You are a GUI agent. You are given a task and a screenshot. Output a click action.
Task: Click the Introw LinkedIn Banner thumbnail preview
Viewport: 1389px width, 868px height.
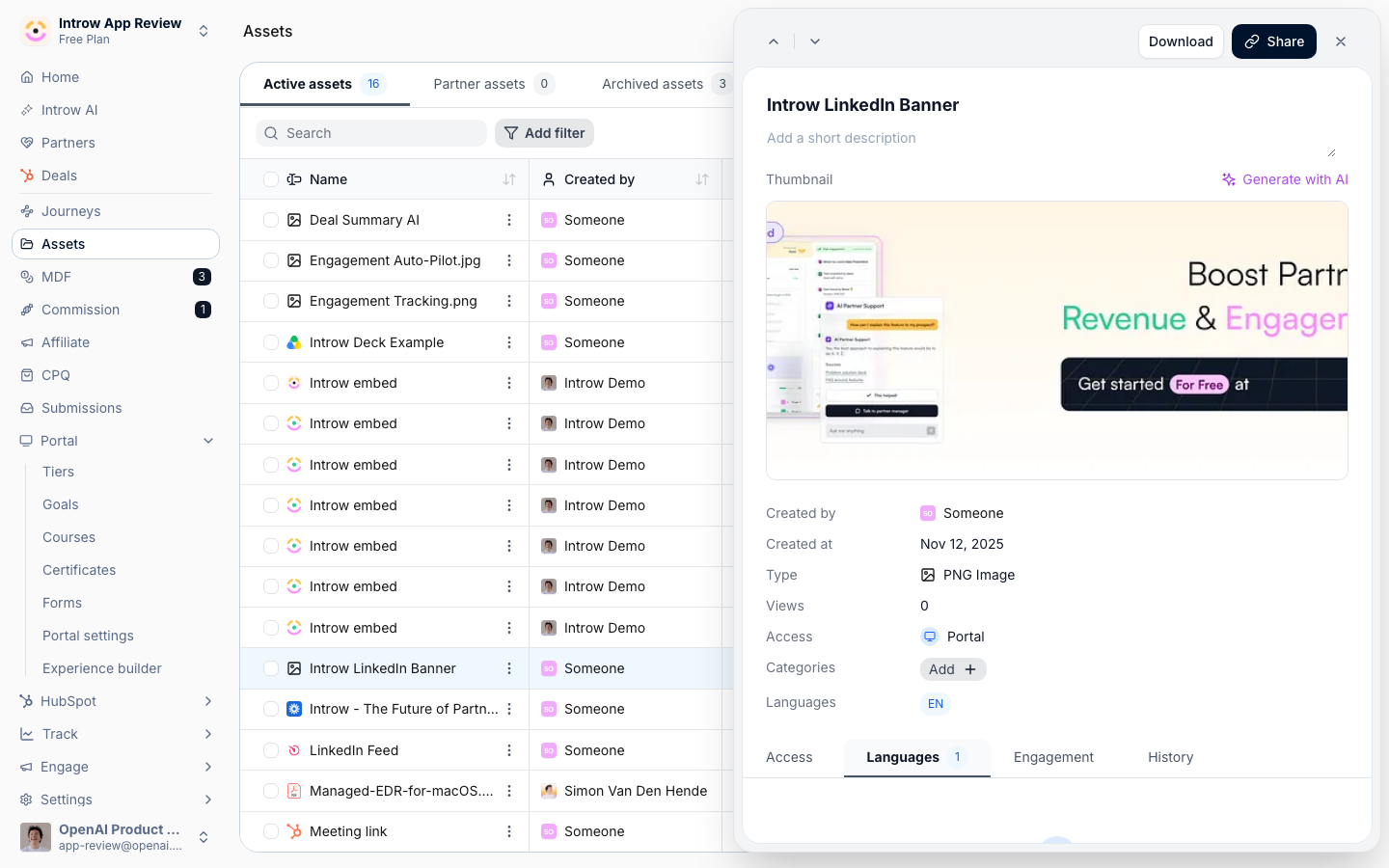1057,340
